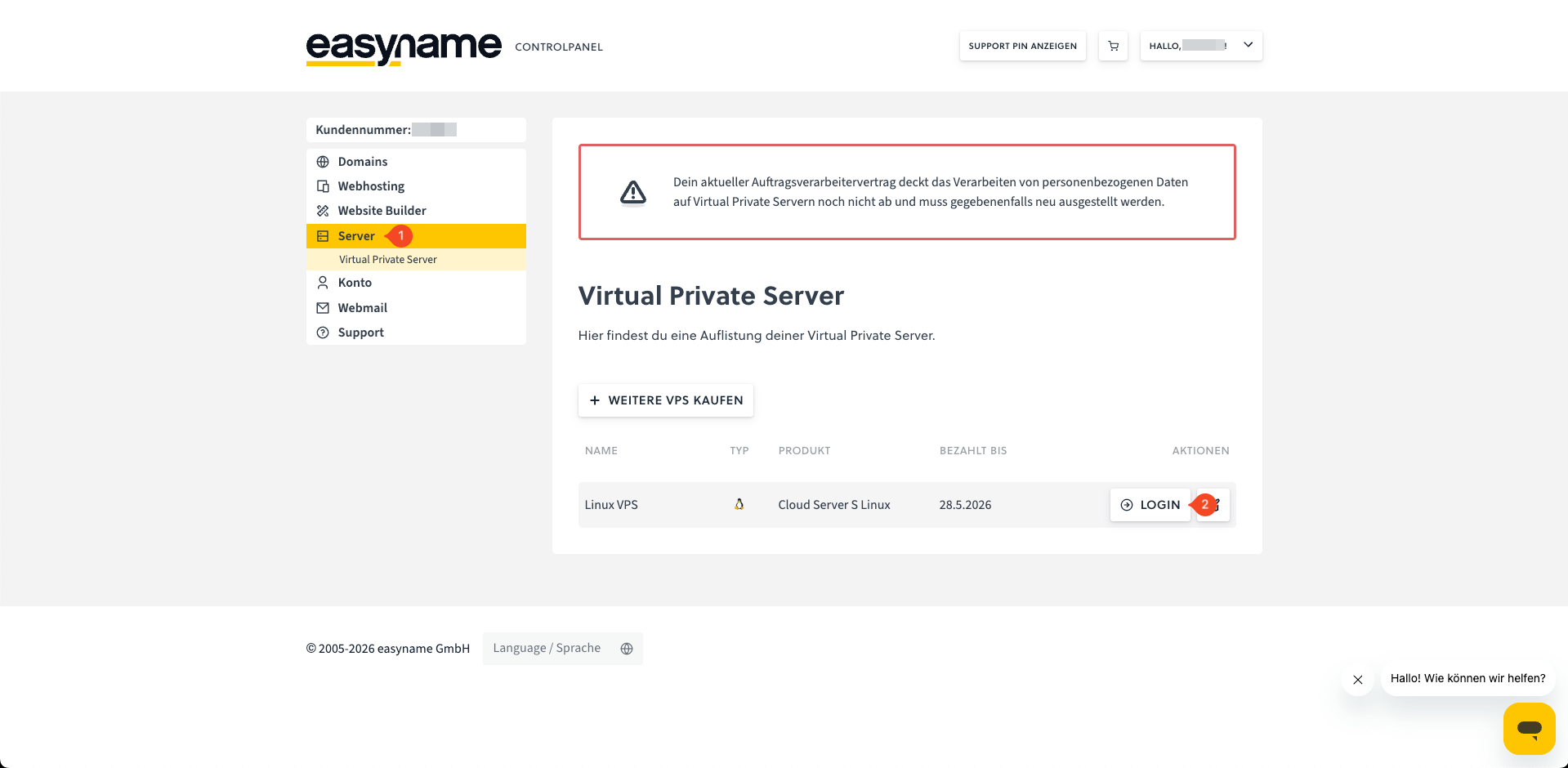Open Website Builder menu item
This screenshot has width=1568, height=768.
pos(382,211)
